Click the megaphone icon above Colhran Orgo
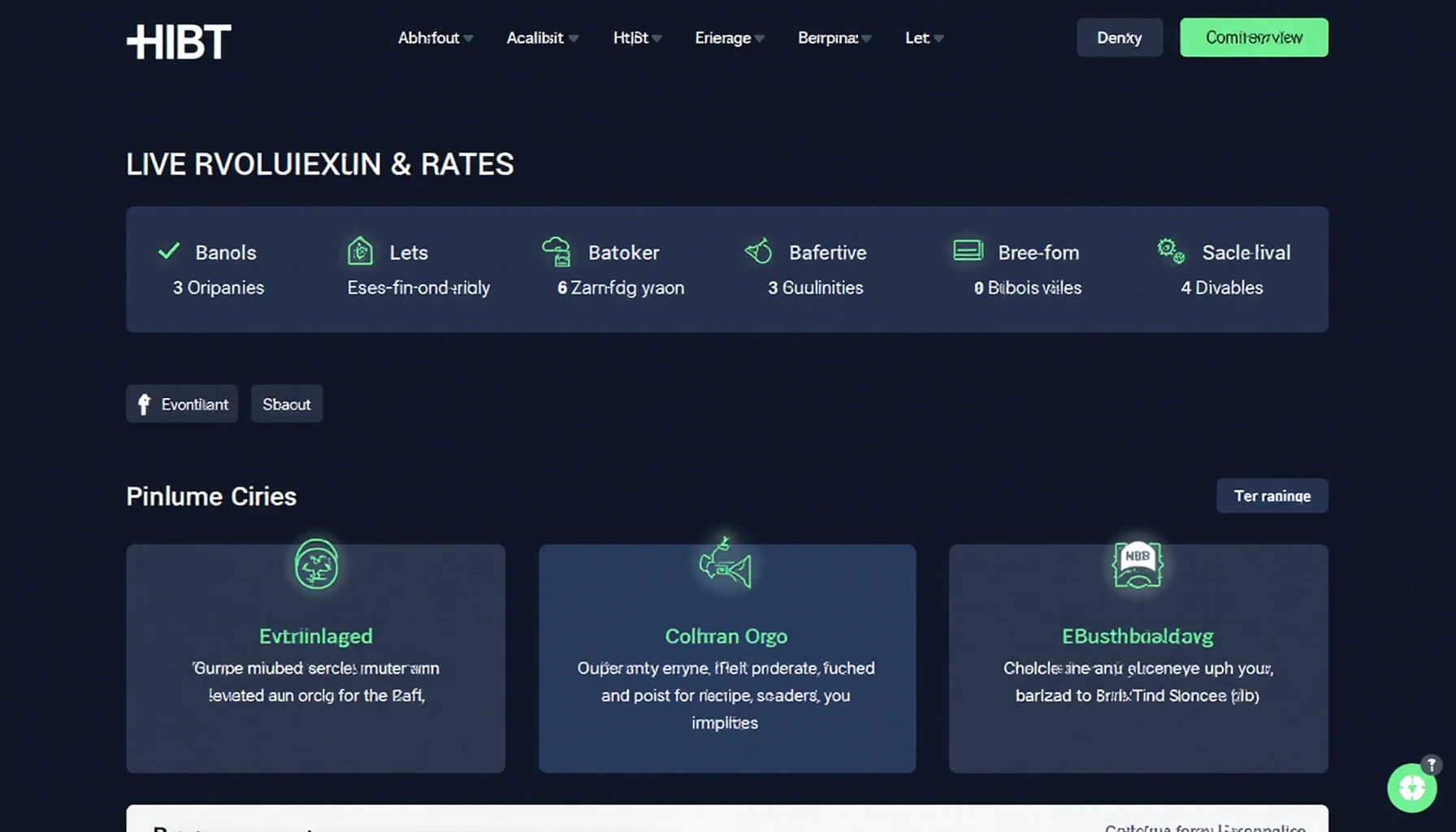 726,564
